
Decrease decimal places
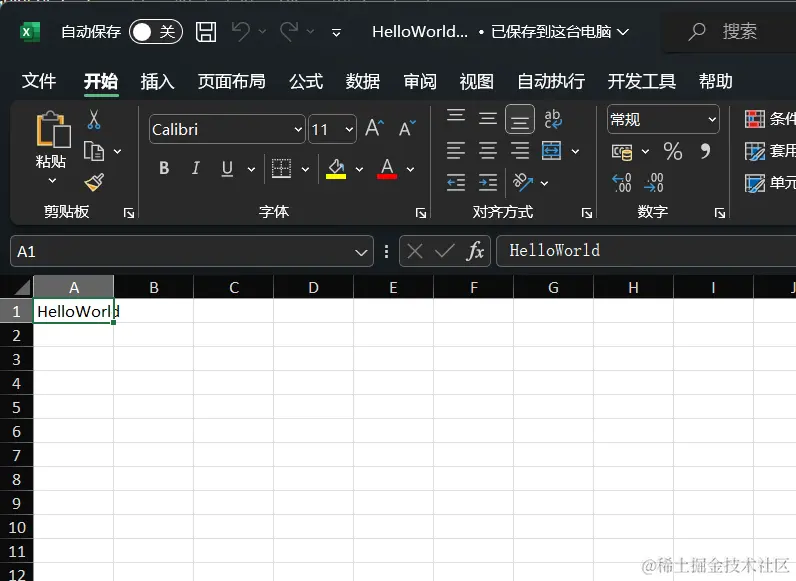click(x=654, y=183)
